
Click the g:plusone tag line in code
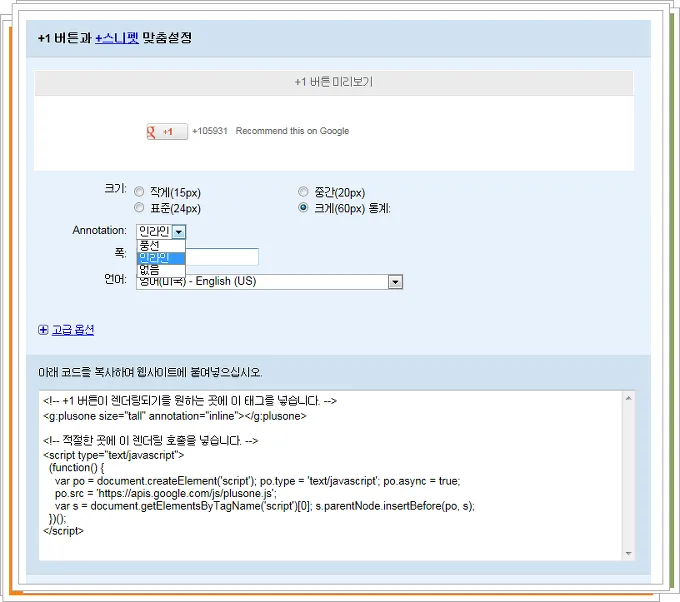click(175, 416)
